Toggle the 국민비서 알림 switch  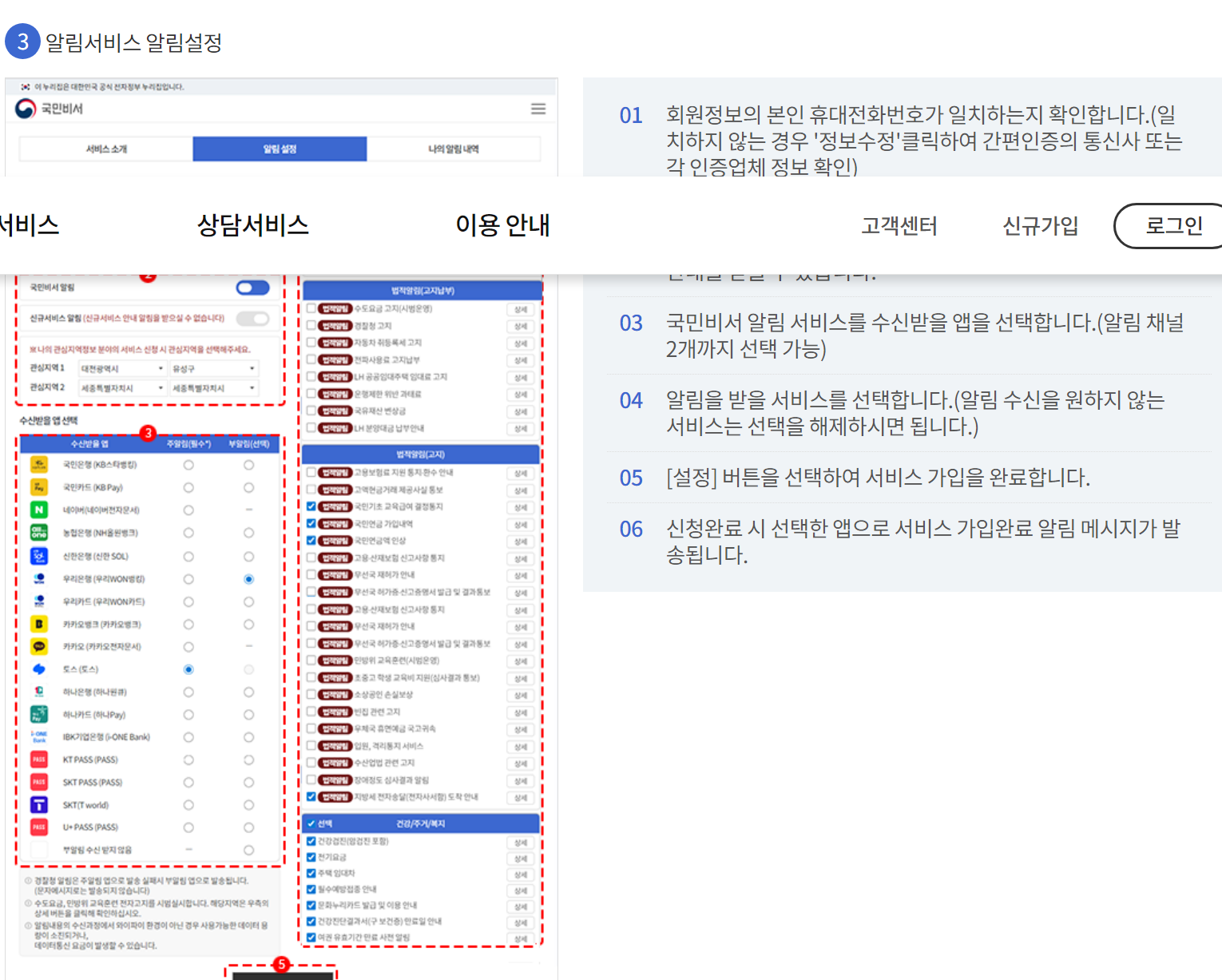pyautogui.click(x=252, y=288)
